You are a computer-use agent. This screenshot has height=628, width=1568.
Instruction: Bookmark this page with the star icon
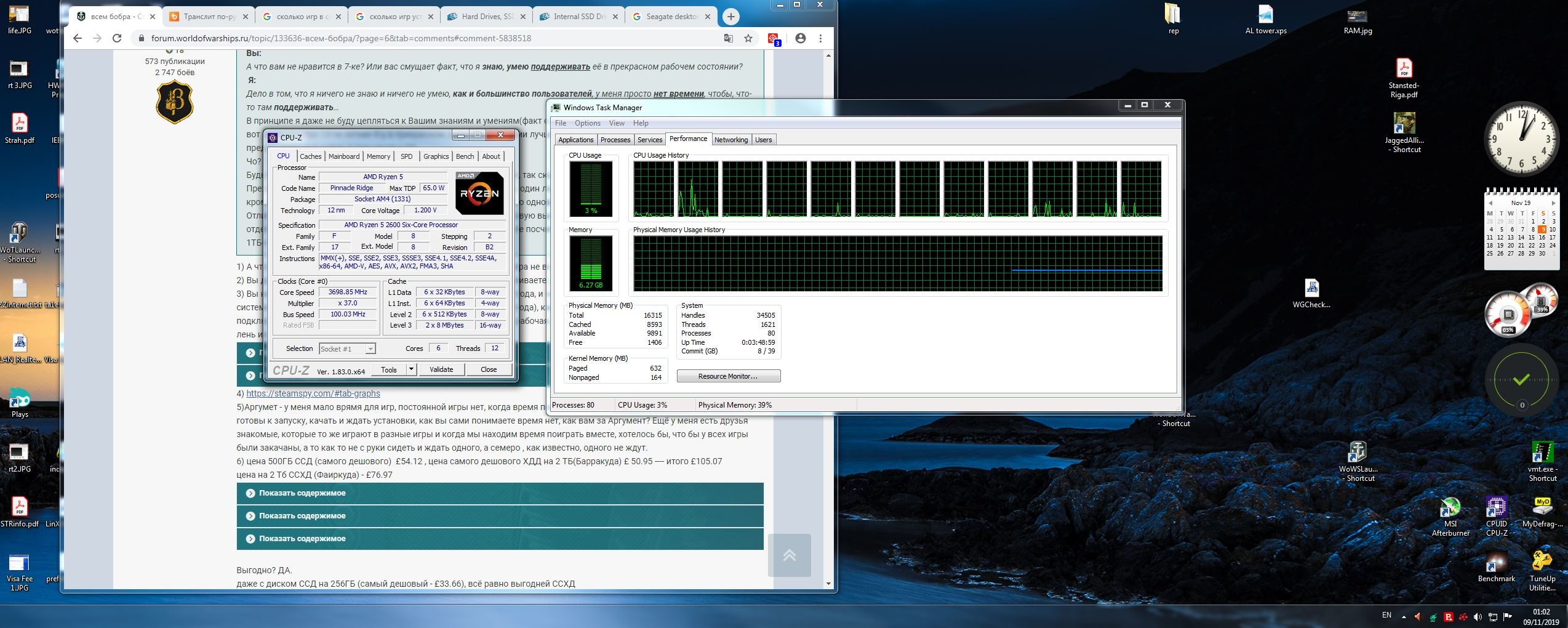tap(748, 38)
